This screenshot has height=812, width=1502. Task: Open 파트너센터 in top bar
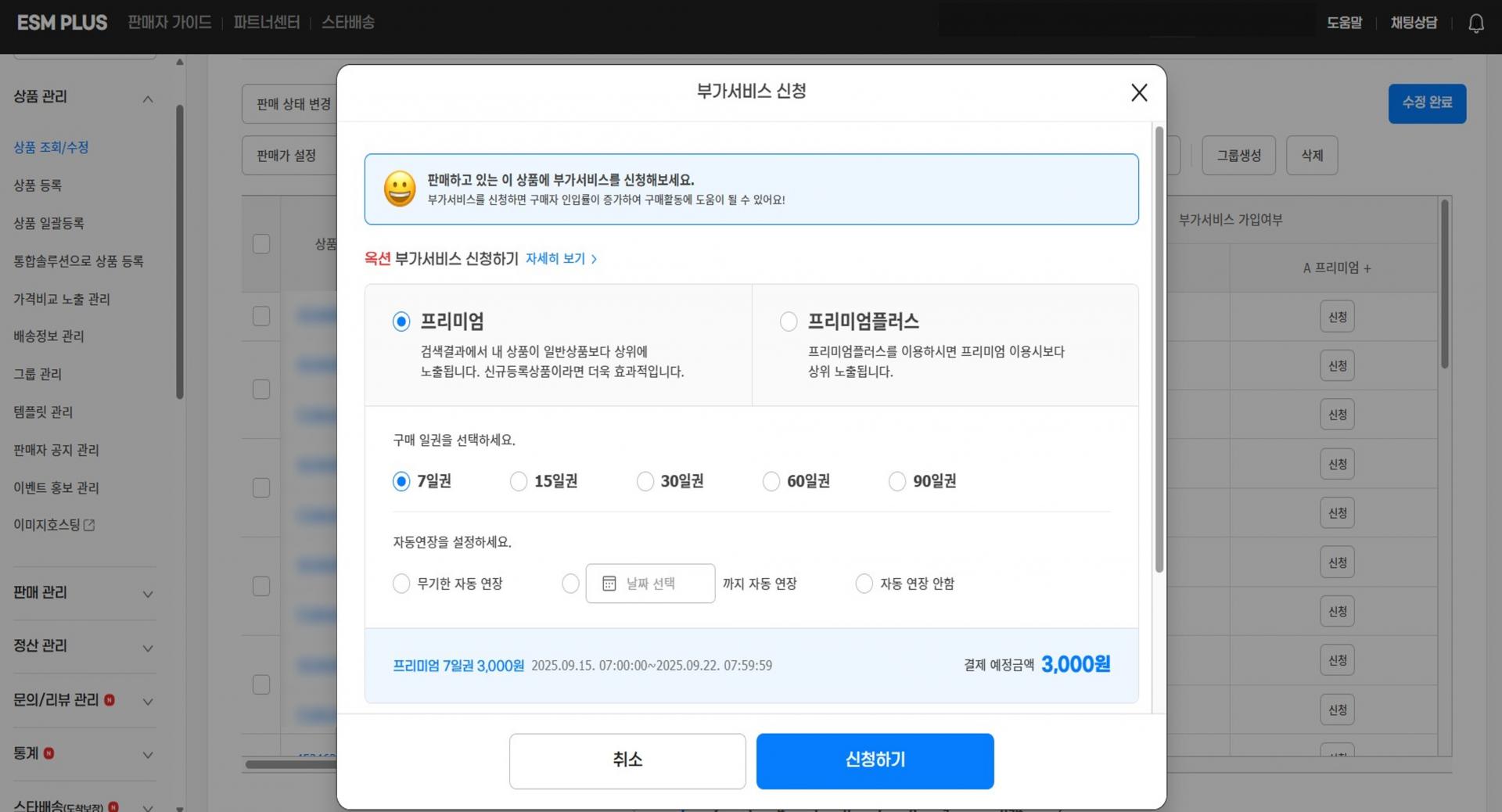tap(267, 23)
